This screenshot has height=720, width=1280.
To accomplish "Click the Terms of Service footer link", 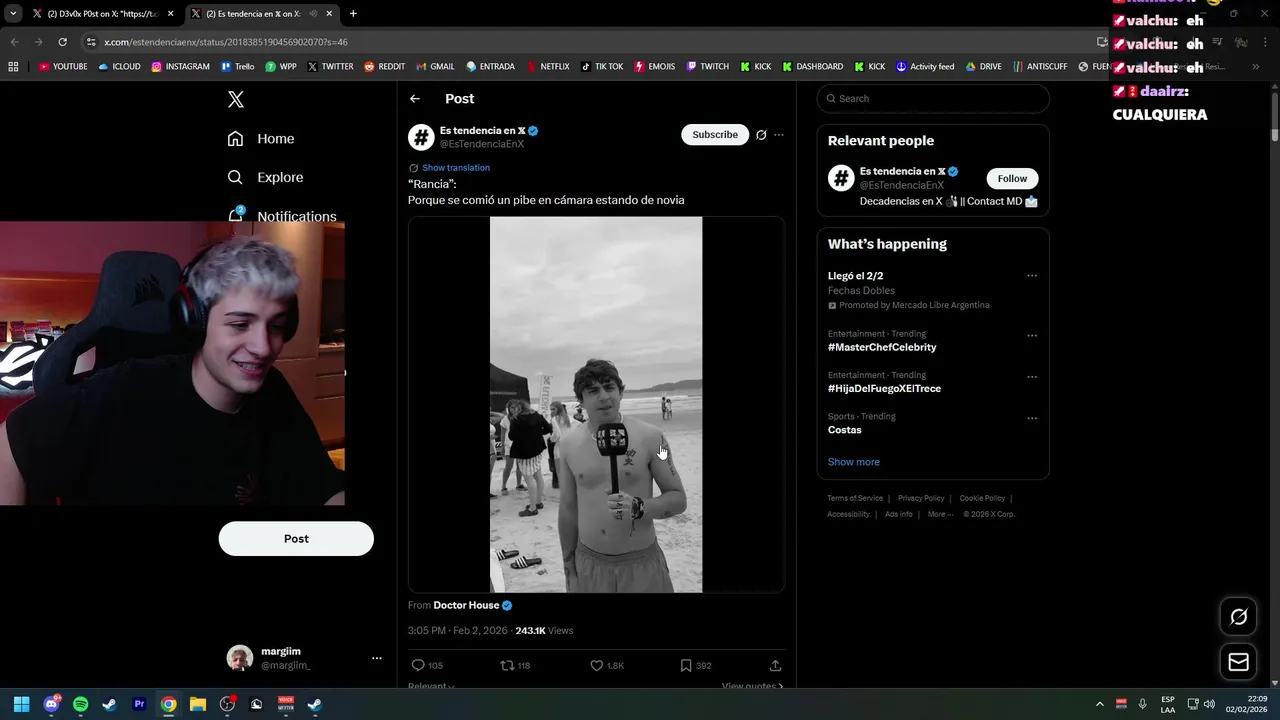I will tap(855, 498).
